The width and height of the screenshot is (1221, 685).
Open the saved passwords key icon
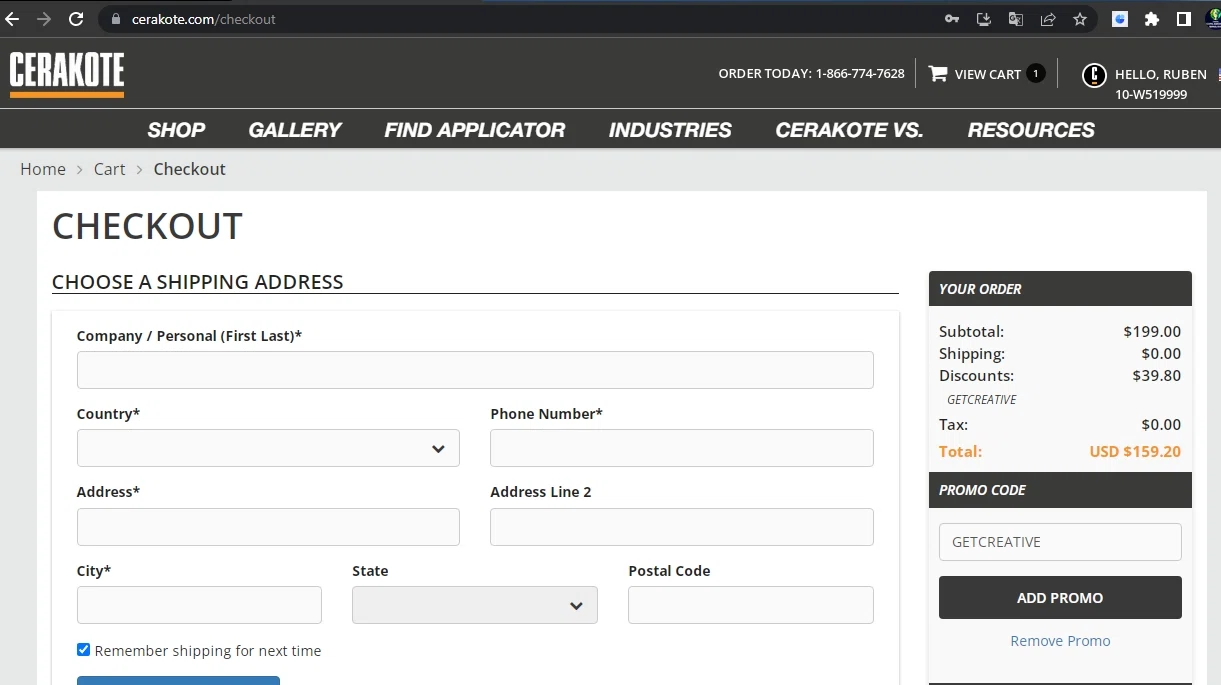(952, 19)
